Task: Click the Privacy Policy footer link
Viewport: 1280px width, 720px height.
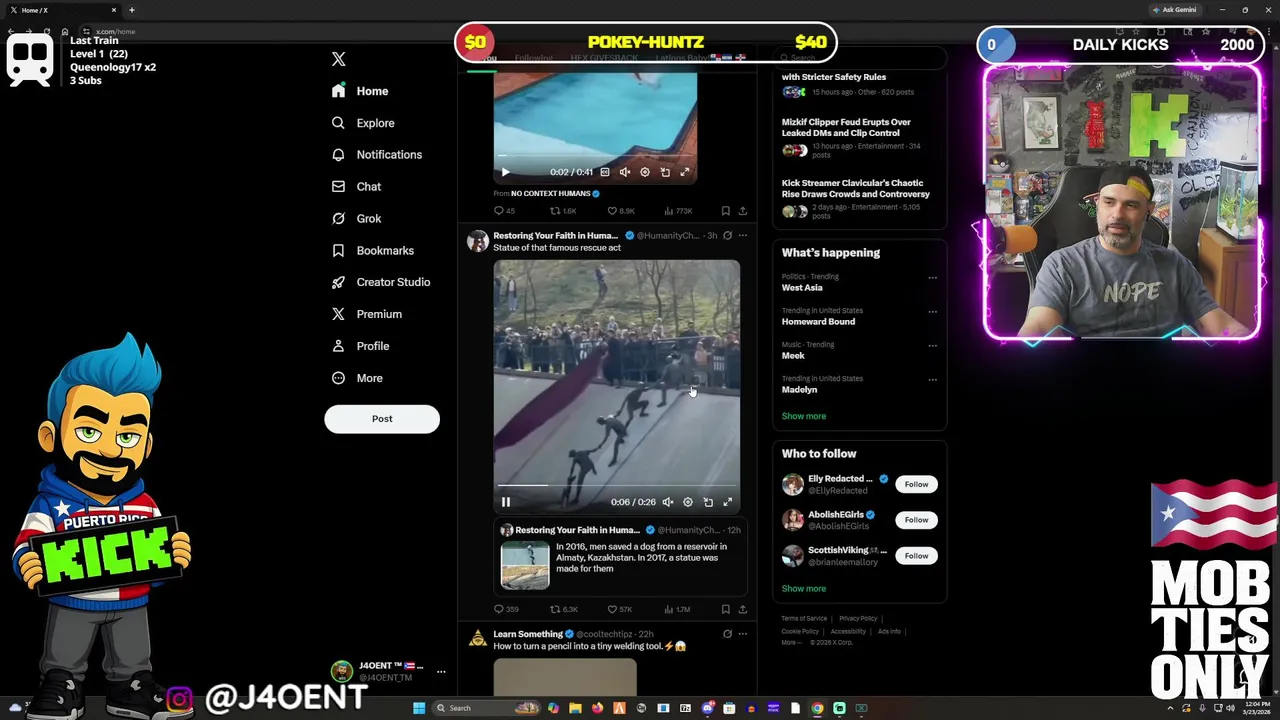Action: (x=858, y=618)
